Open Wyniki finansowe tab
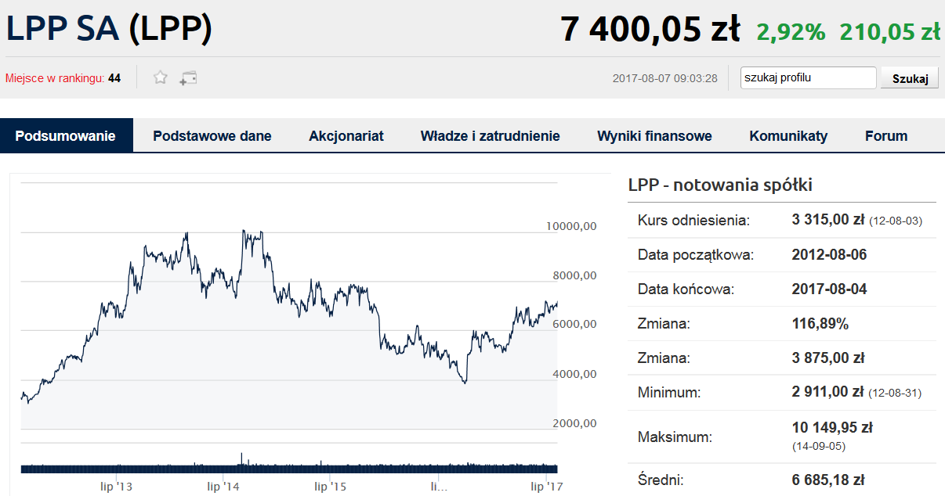The width and height of the screenshot is (945, 496). (655, 136)
